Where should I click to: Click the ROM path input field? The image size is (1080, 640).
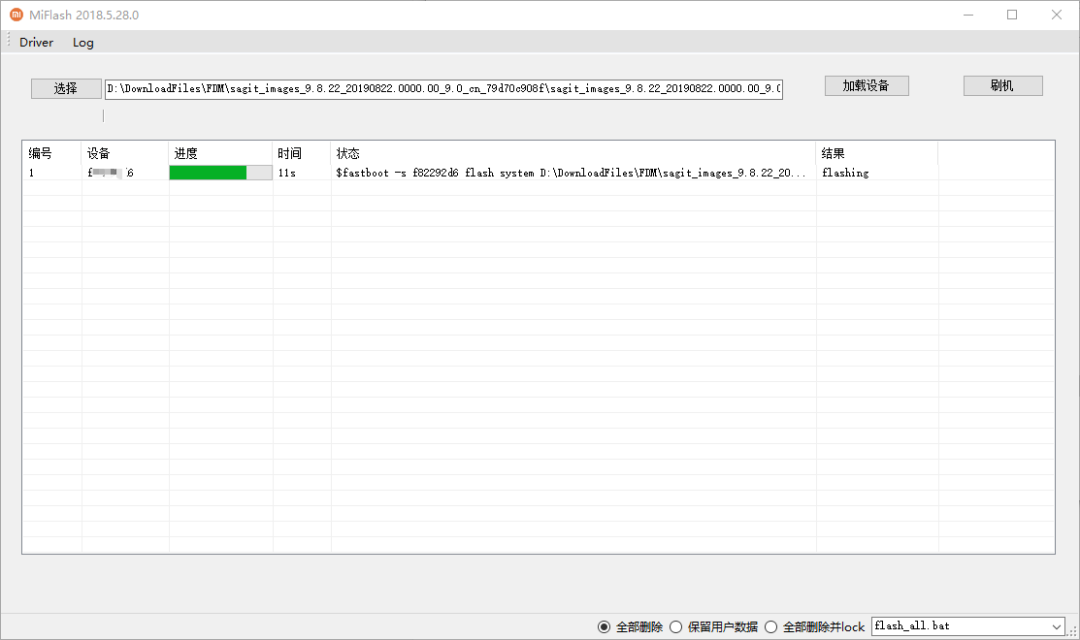[443, 88]
